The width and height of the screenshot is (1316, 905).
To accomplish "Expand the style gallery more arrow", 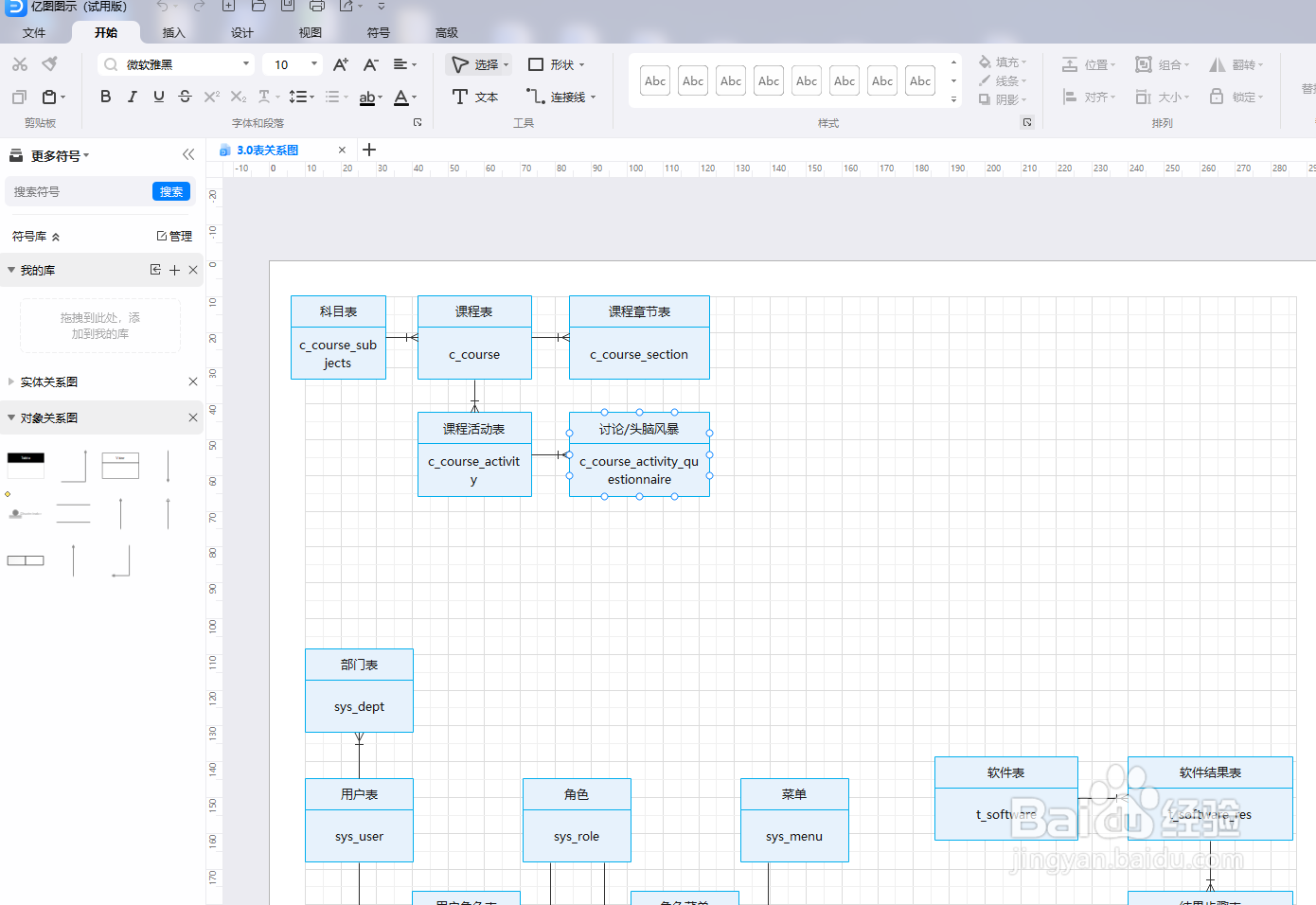I will [953, 99].
